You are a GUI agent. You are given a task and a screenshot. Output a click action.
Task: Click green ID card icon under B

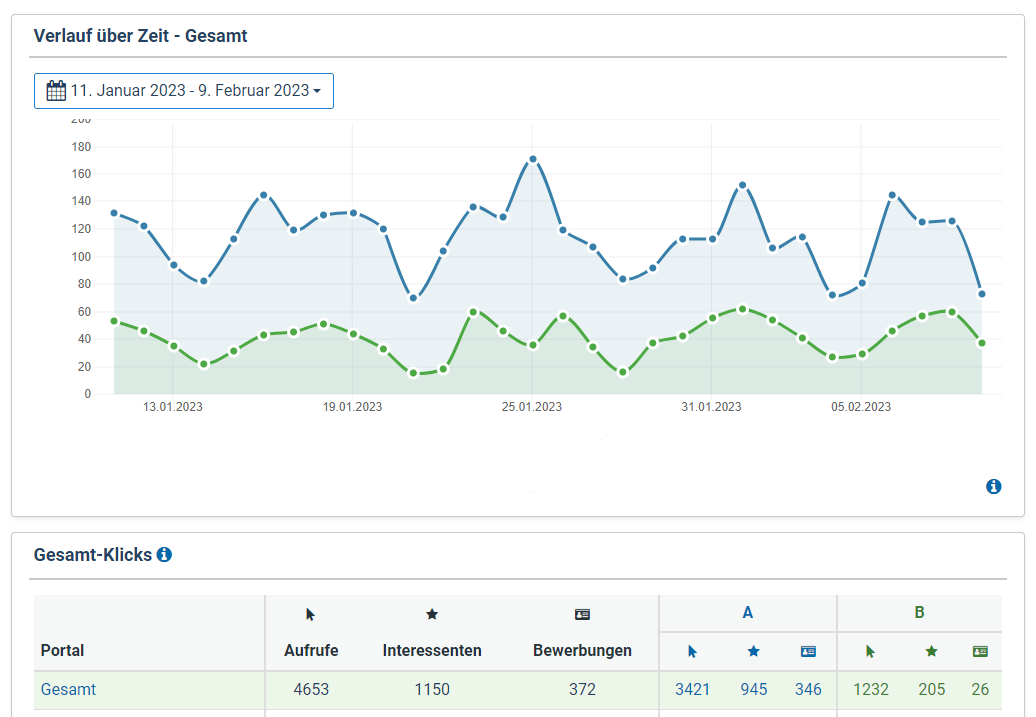click(980, 651)
